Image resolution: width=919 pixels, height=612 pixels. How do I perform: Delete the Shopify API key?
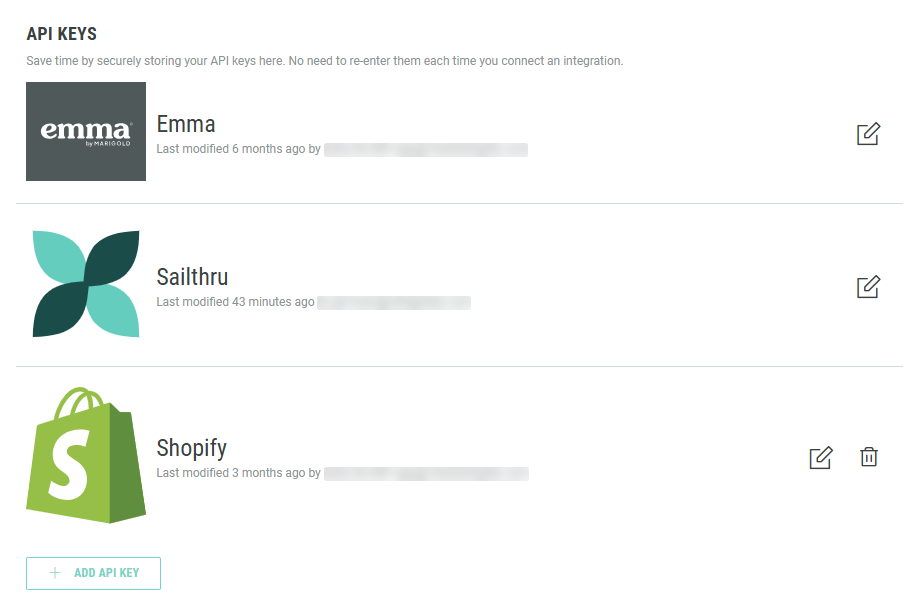(869, 457)
